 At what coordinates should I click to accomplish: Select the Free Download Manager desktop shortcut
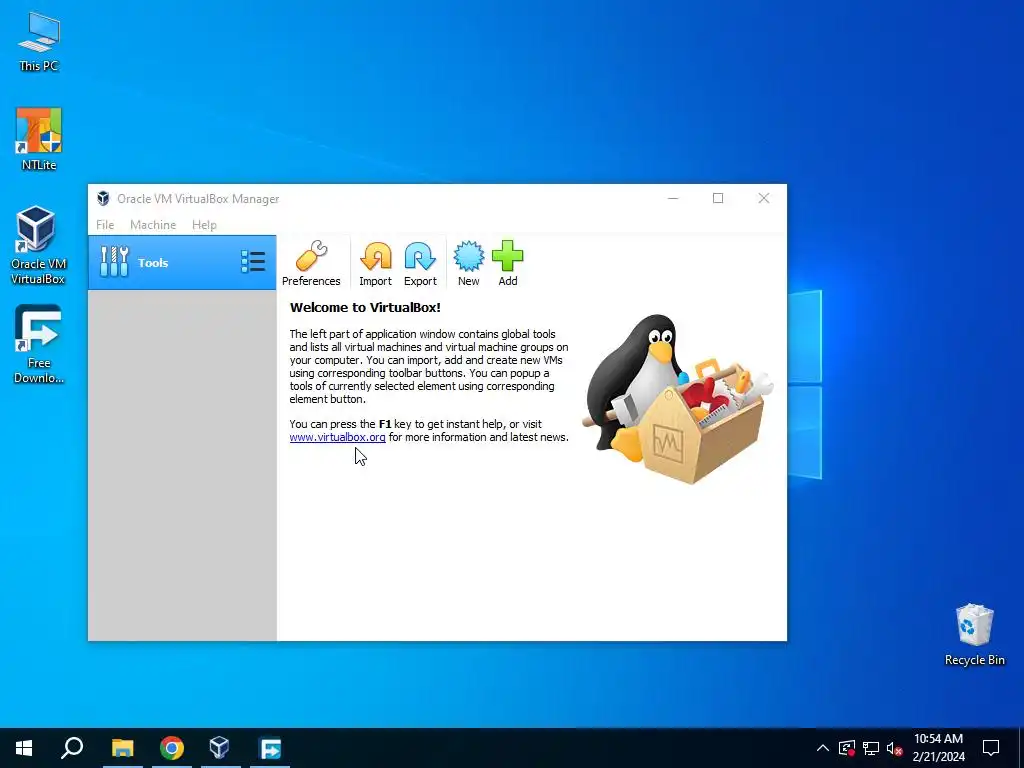39,344
